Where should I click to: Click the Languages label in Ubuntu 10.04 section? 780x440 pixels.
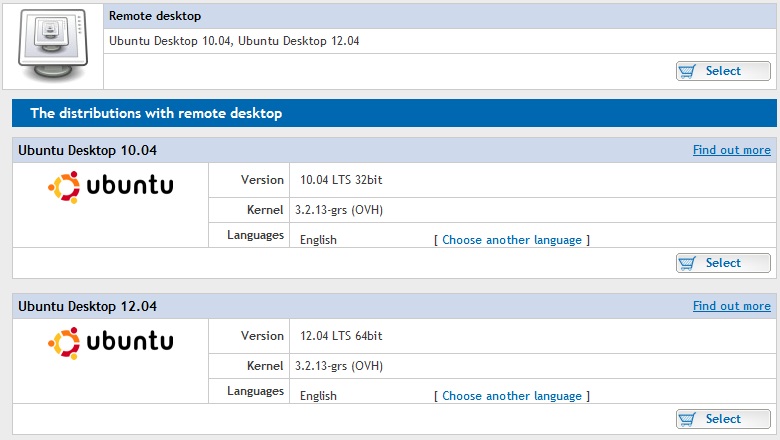click(255, 235)
